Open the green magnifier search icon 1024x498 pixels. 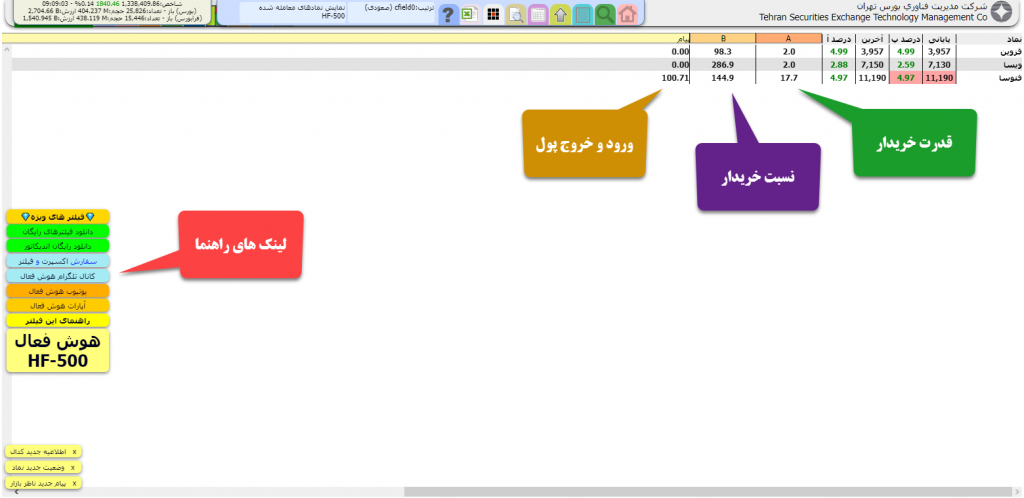tap(605, 14)
